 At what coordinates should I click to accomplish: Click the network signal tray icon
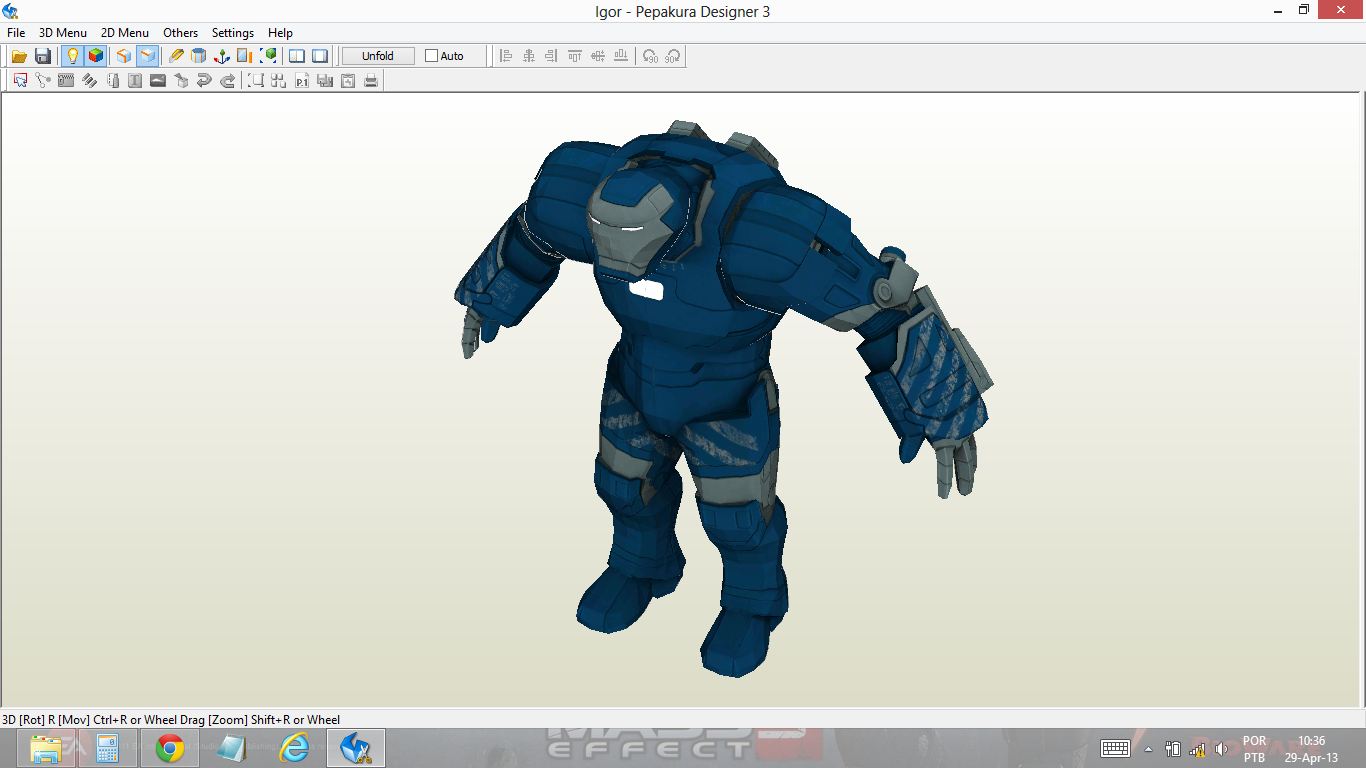1197,749
